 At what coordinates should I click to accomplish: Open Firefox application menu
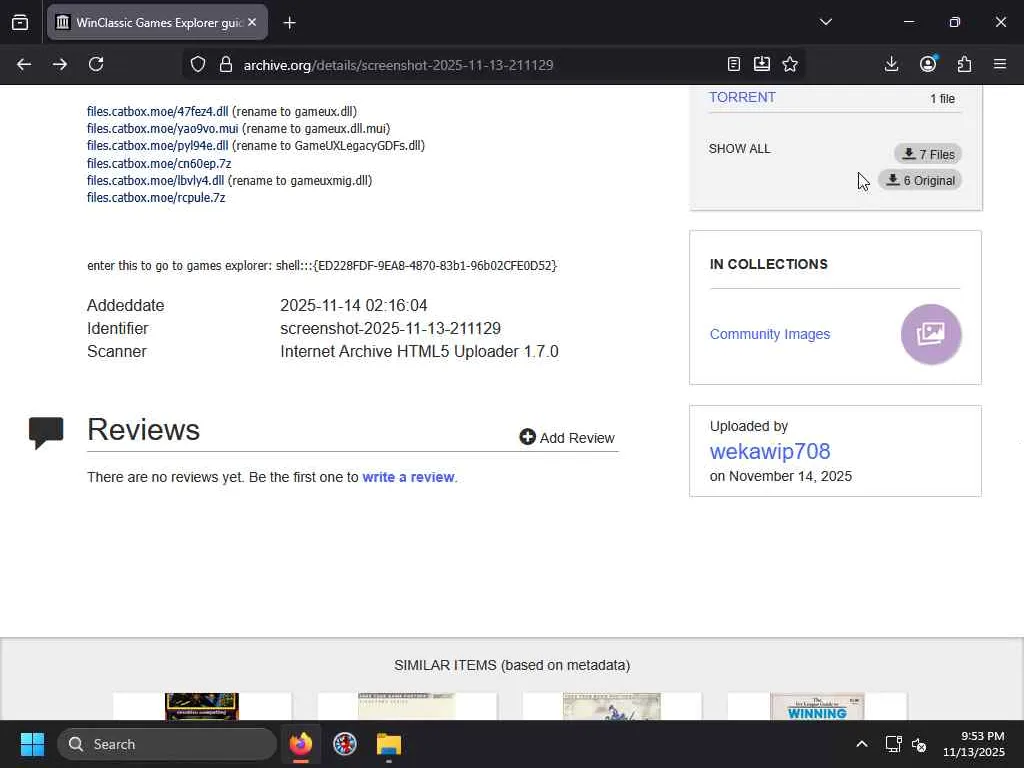[1000, 64]
